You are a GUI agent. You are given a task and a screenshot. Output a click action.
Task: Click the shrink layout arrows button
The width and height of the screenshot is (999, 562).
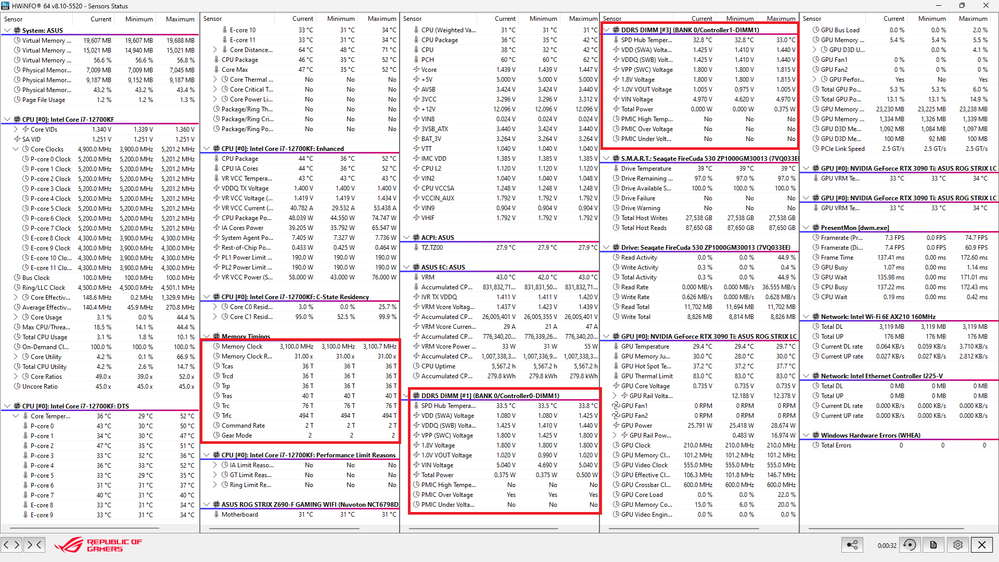click(x=34, y=544)
